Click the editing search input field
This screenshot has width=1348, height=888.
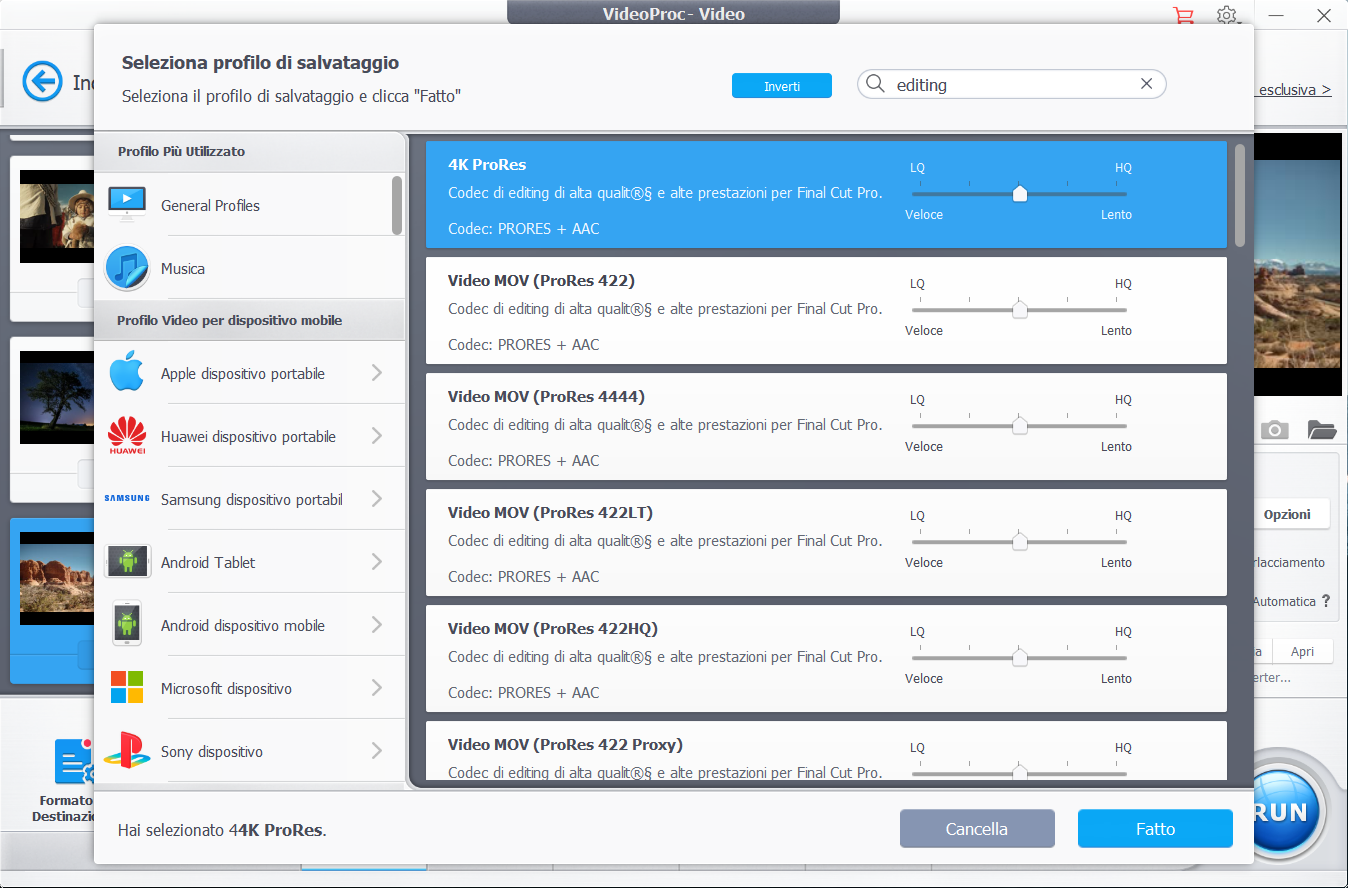point(1010,85)
